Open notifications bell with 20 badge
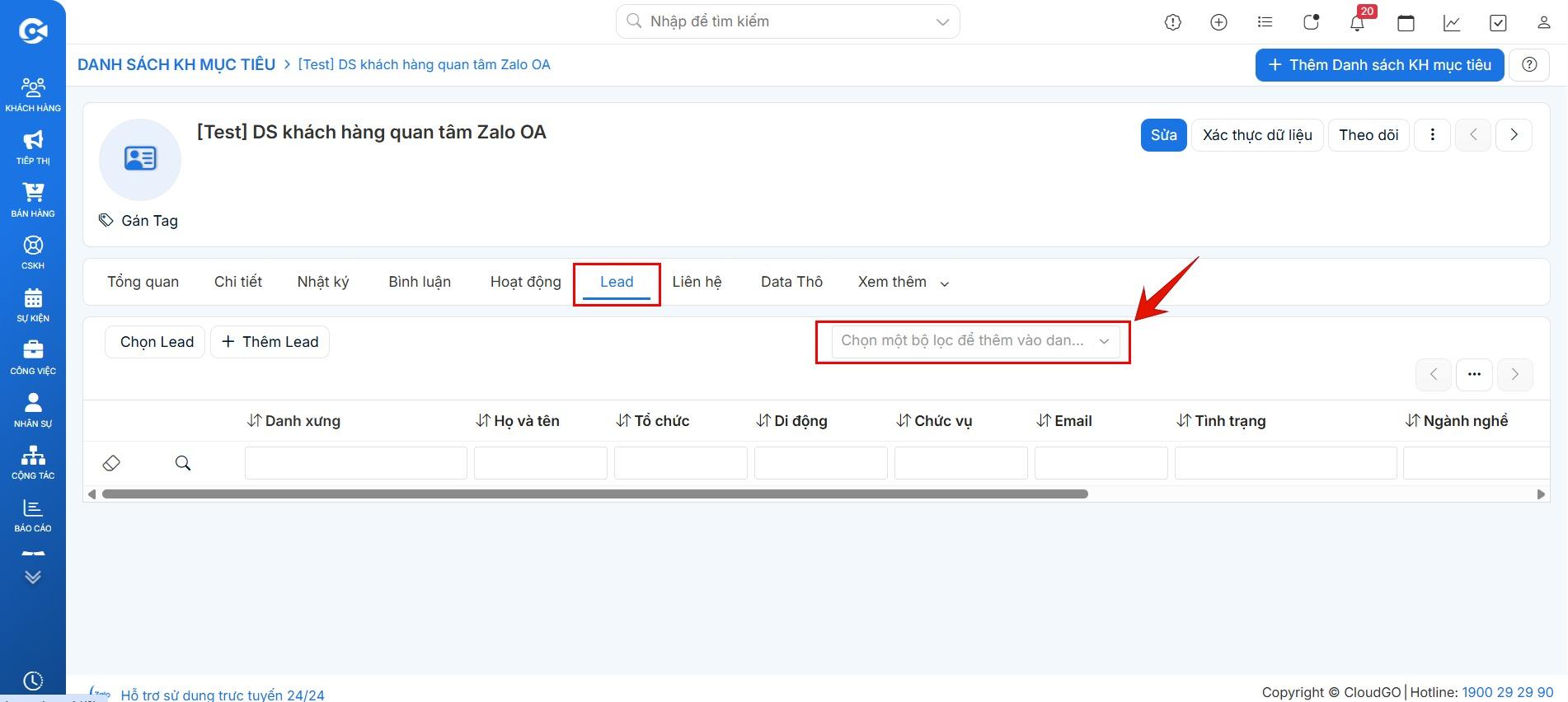Screen dimensions: 1568x702 click(x=1358, y=21)
